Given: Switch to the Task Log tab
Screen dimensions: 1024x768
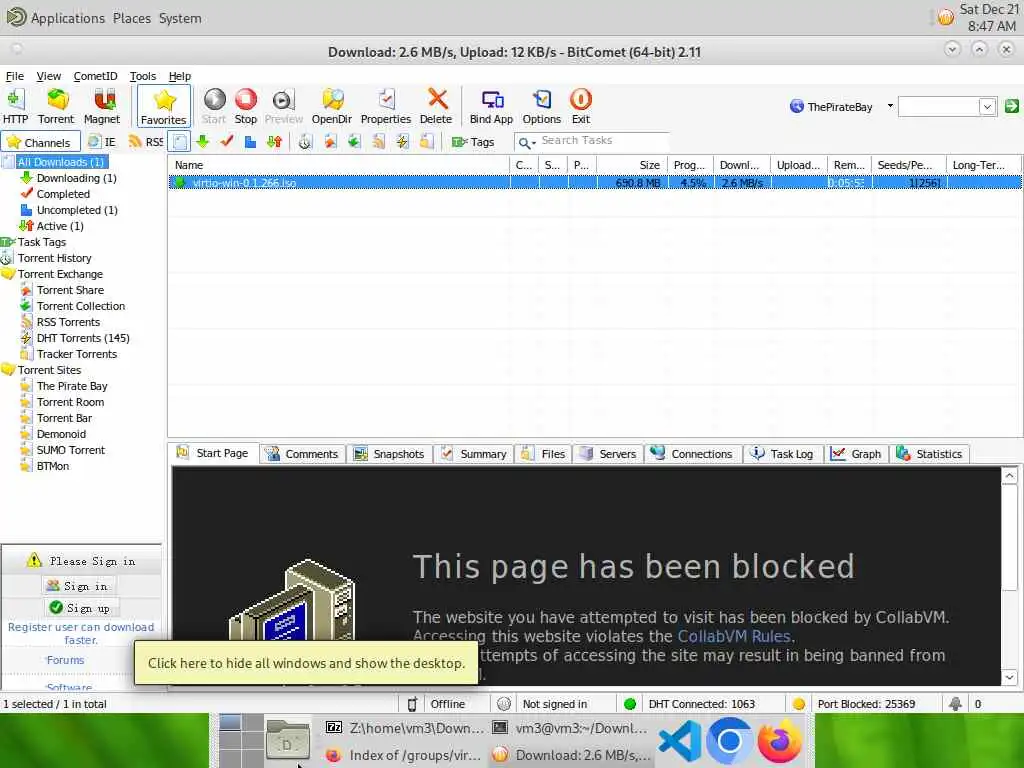Looking at the screenshot, I should 782,454.
